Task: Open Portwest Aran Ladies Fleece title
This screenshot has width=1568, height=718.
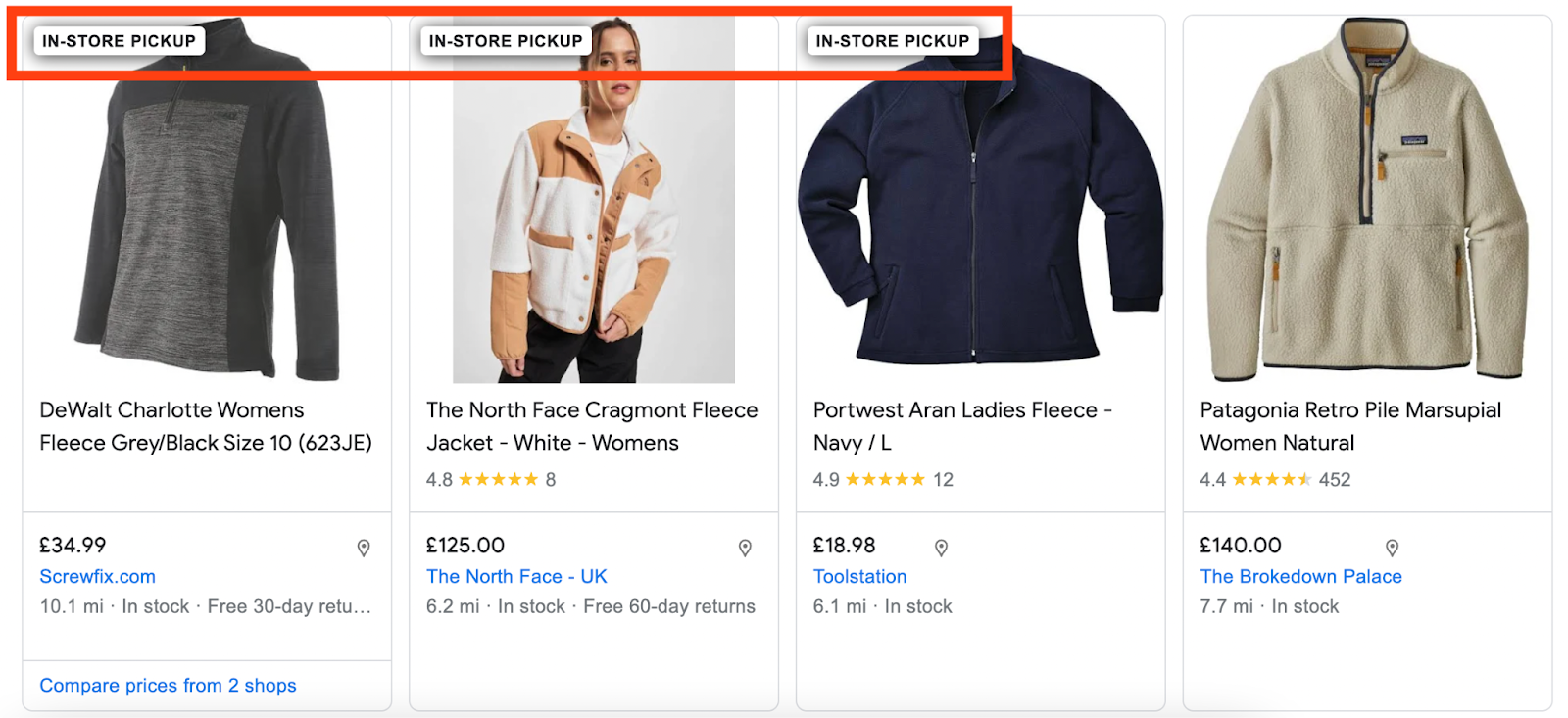Action: pos(962,426)
